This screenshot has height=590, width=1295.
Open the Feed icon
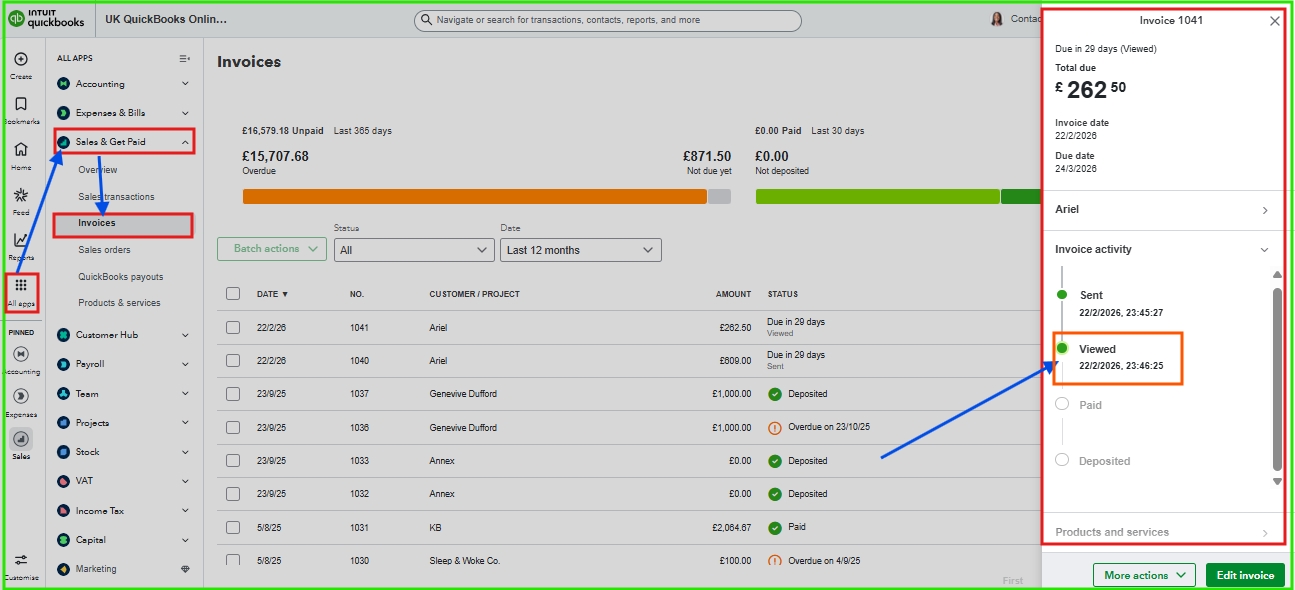pos(21,195)
